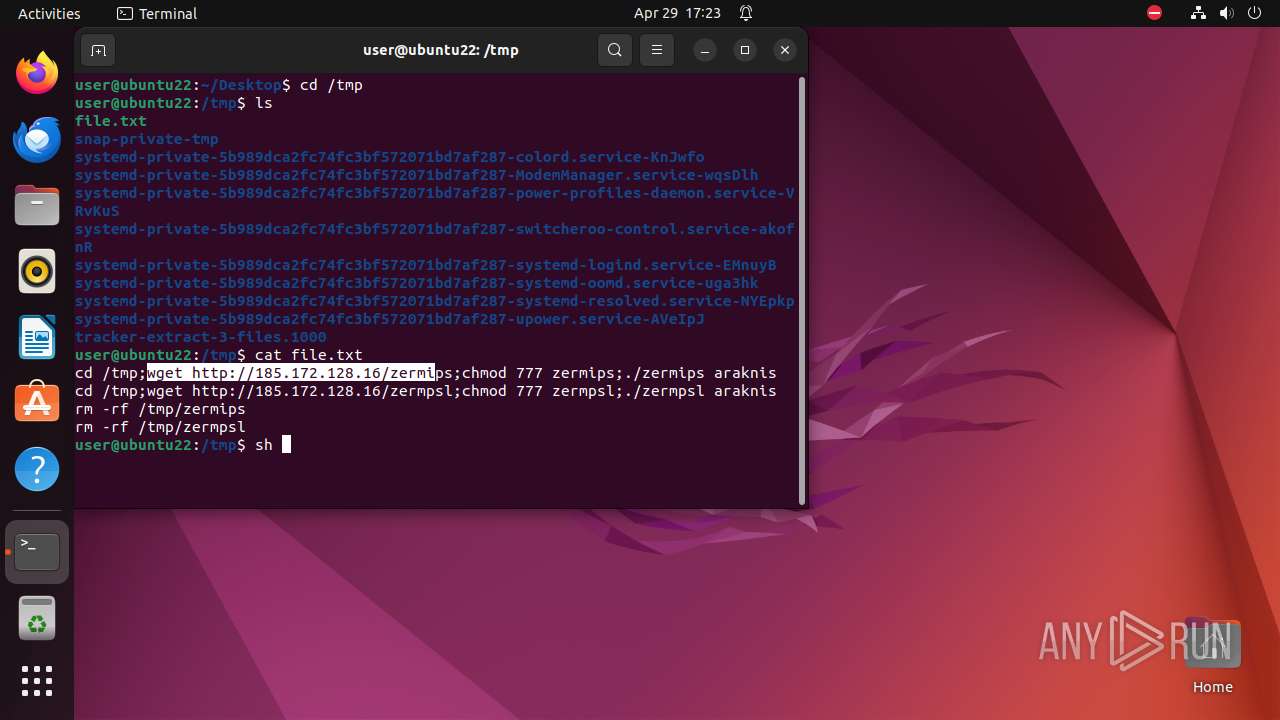Open Activities overview
Screen dimensions: 1280x720
(49, 13)
